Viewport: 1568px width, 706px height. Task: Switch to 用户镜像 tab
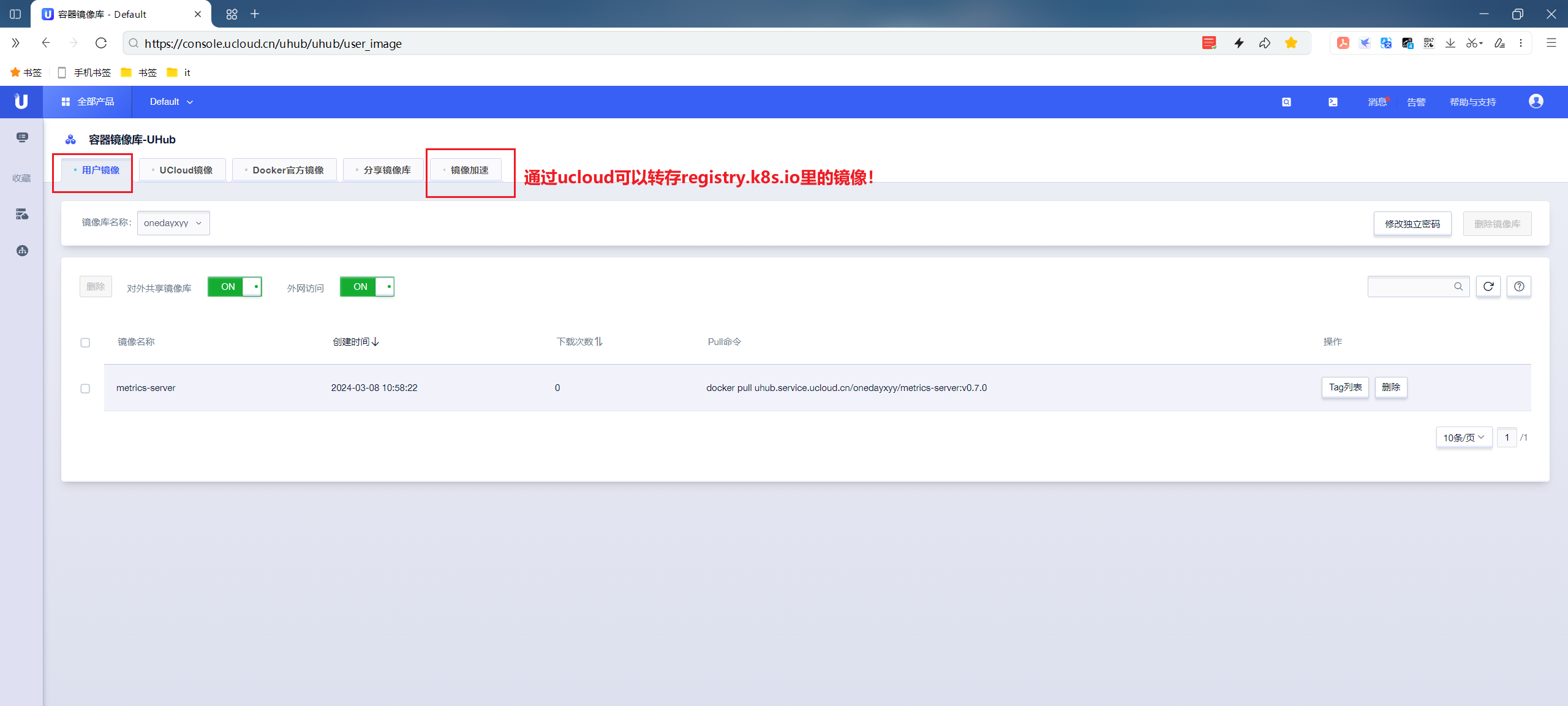97,170
